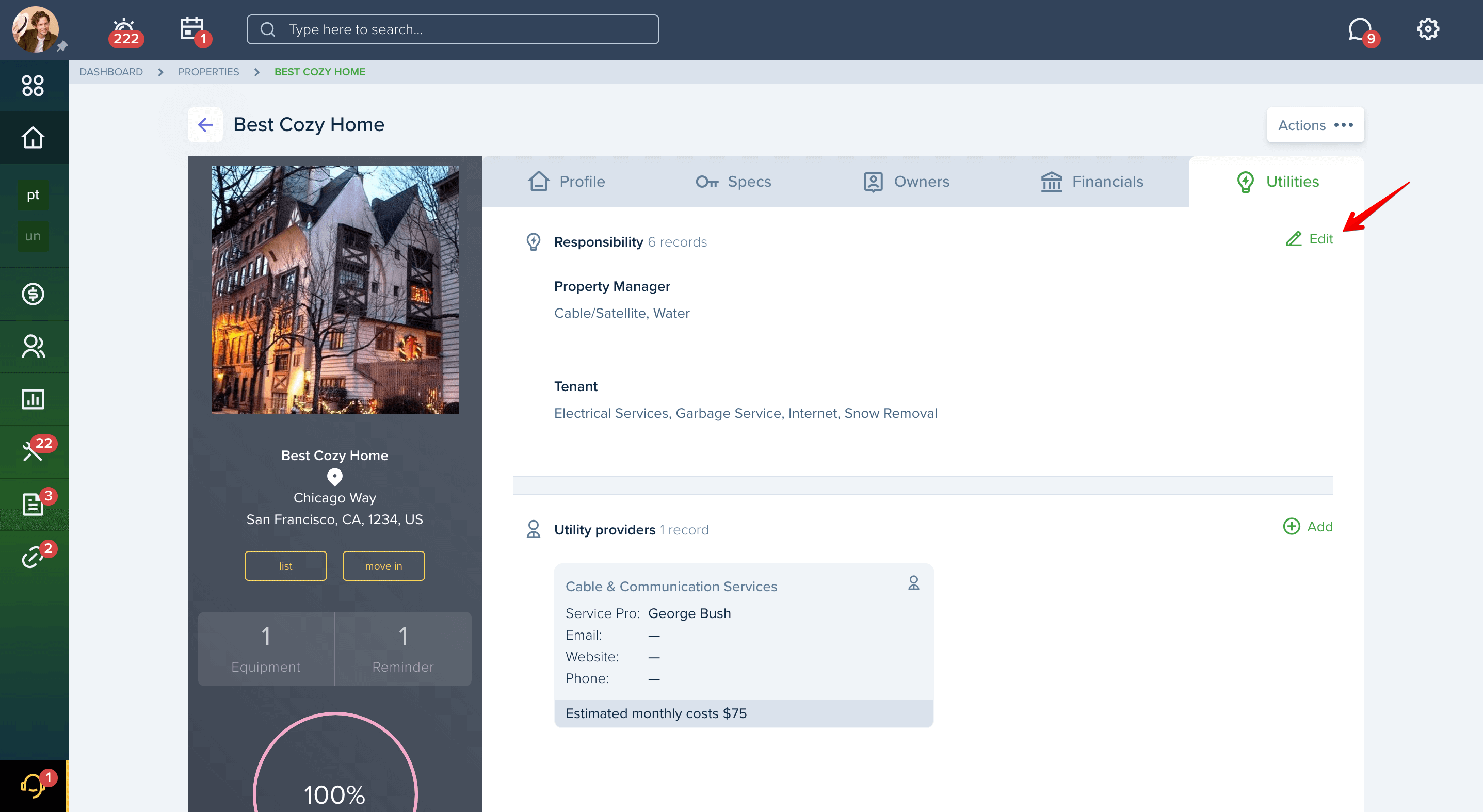The width and height of the screenshot is (1483, 812).
Task: Click the 'move in' button
Action: coord(383,566)
